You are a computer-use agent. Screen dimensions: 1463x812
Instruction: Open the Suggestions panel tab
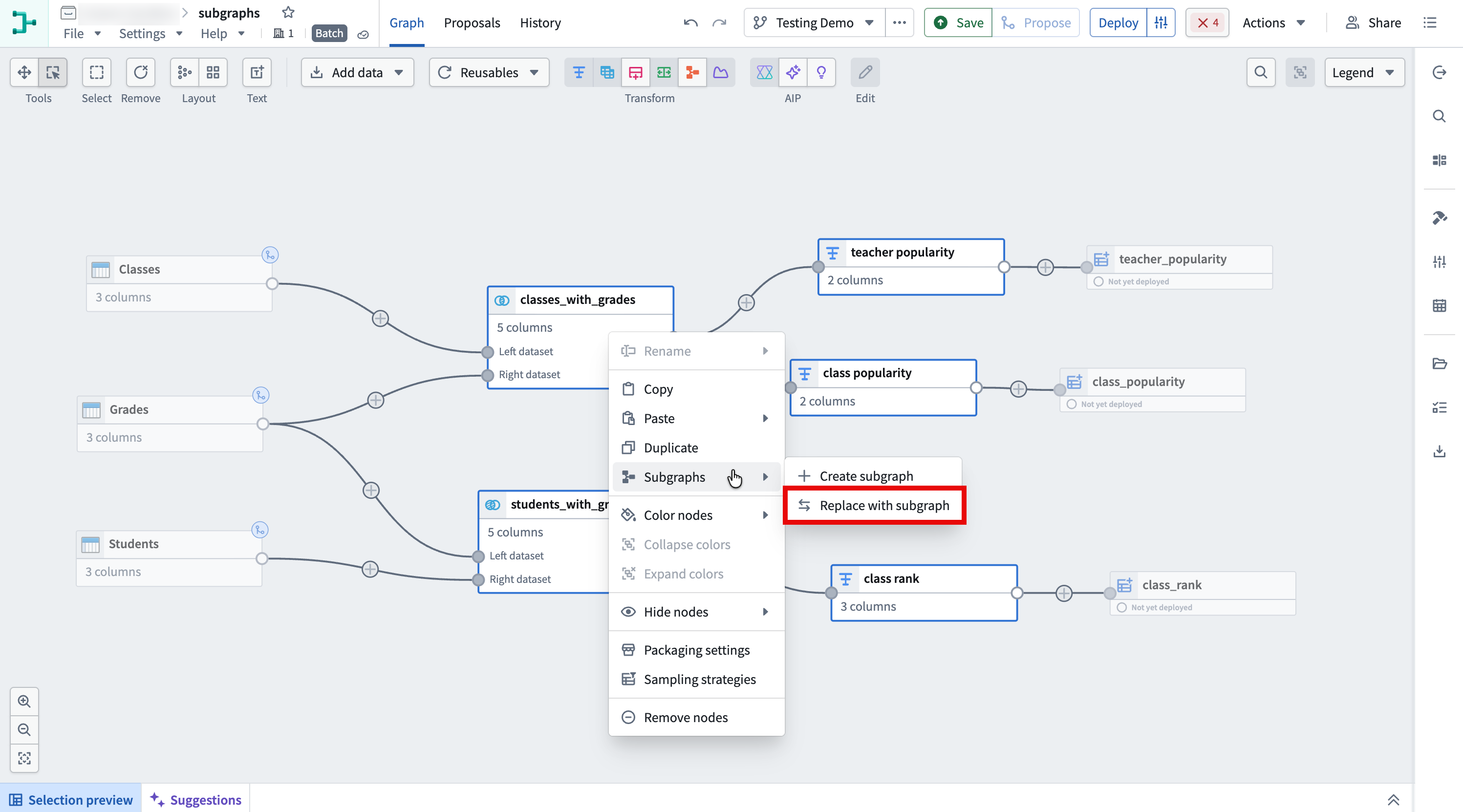tap(195, 799)
